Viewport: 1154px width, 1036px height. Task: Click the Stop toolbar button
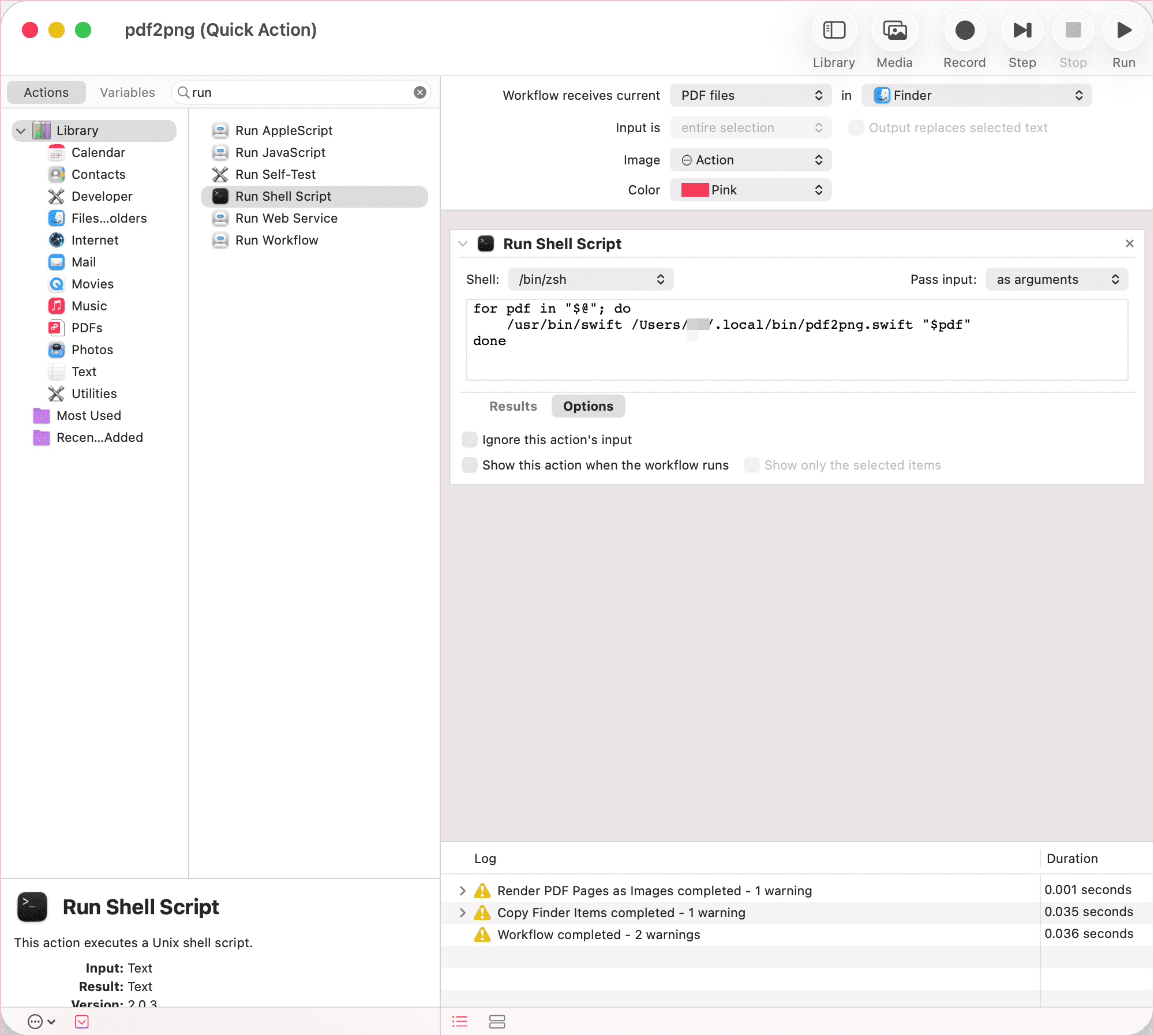point(1073,31)
